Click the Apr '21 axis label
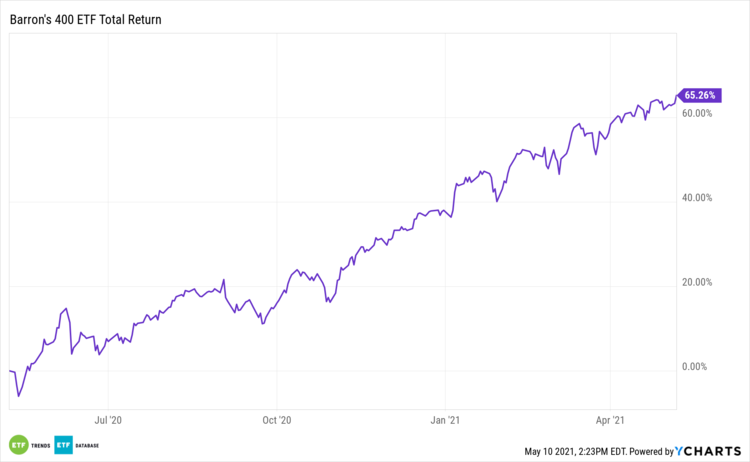The height and width of the screenshot is (462, 750). (610, 422)
